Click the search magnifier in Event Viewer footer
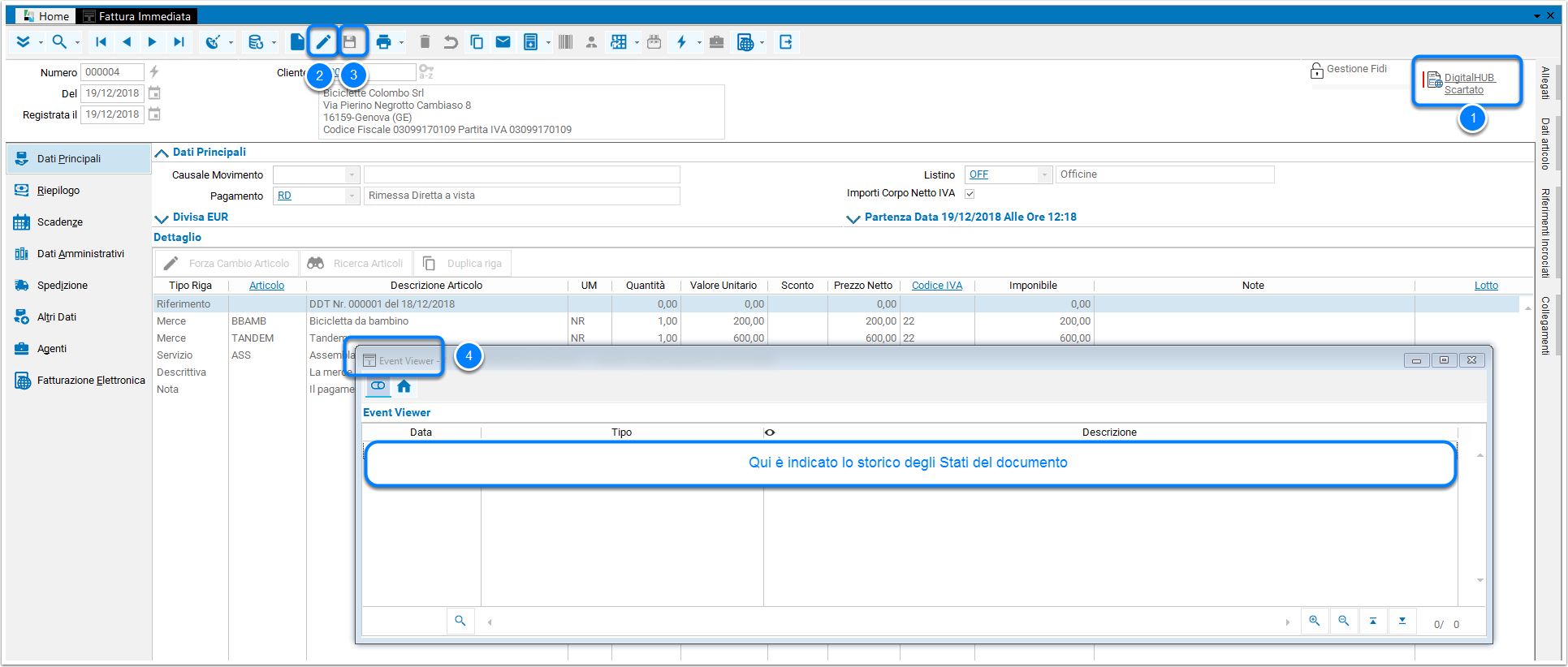 460,621
